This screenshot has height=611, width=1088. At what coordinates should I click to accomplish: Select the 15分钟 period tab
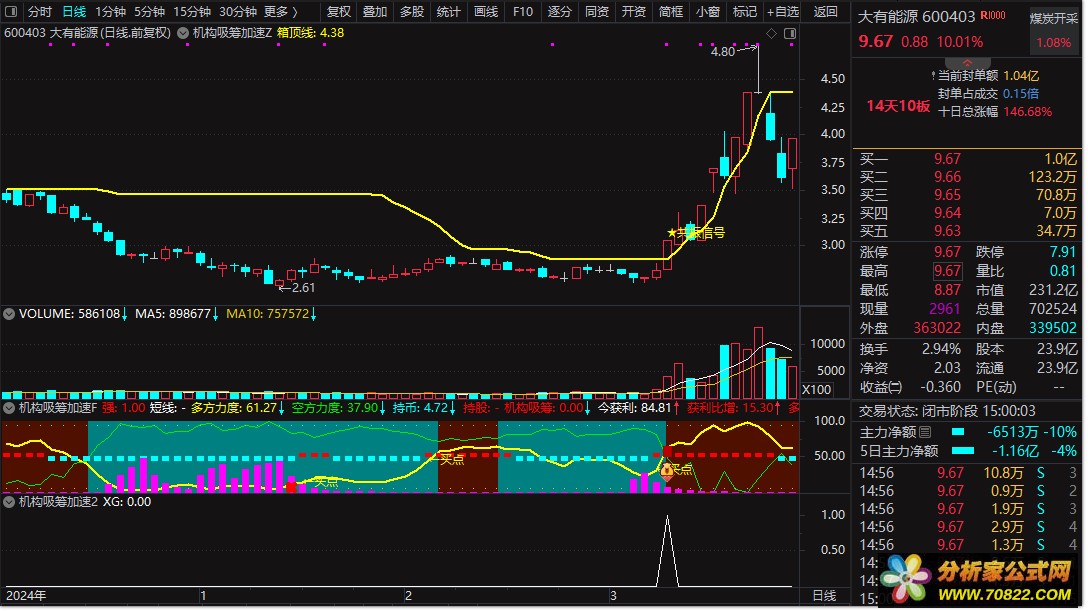(192, 12)
